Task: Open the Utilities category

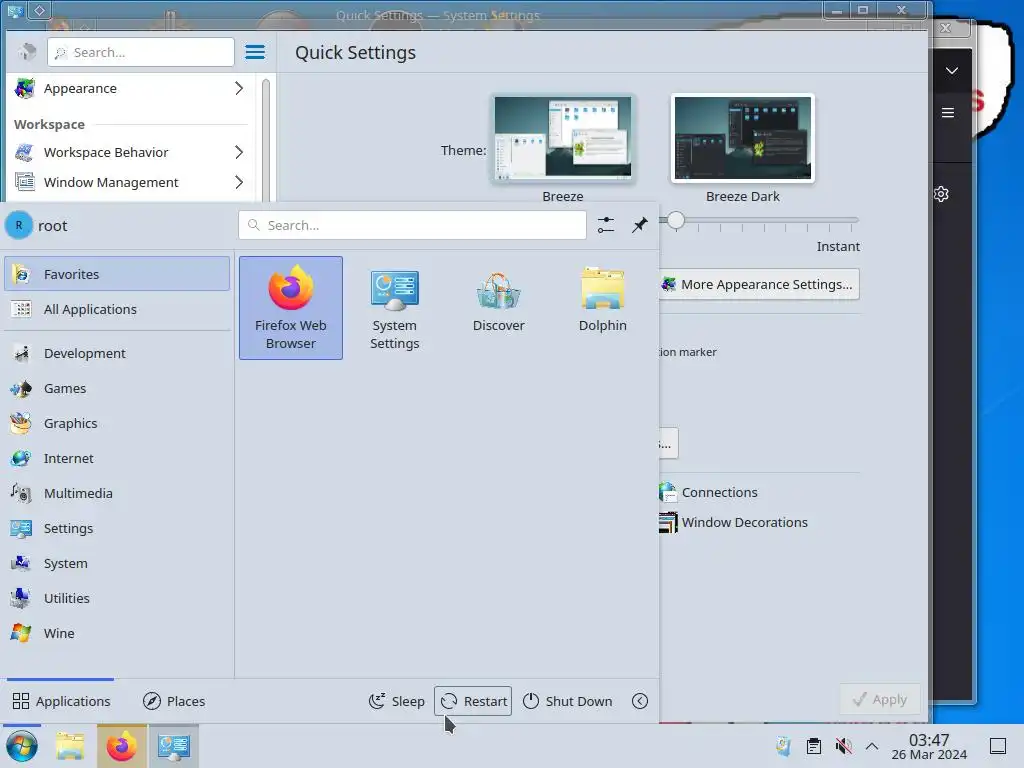Action: click(x=117, y=598)
